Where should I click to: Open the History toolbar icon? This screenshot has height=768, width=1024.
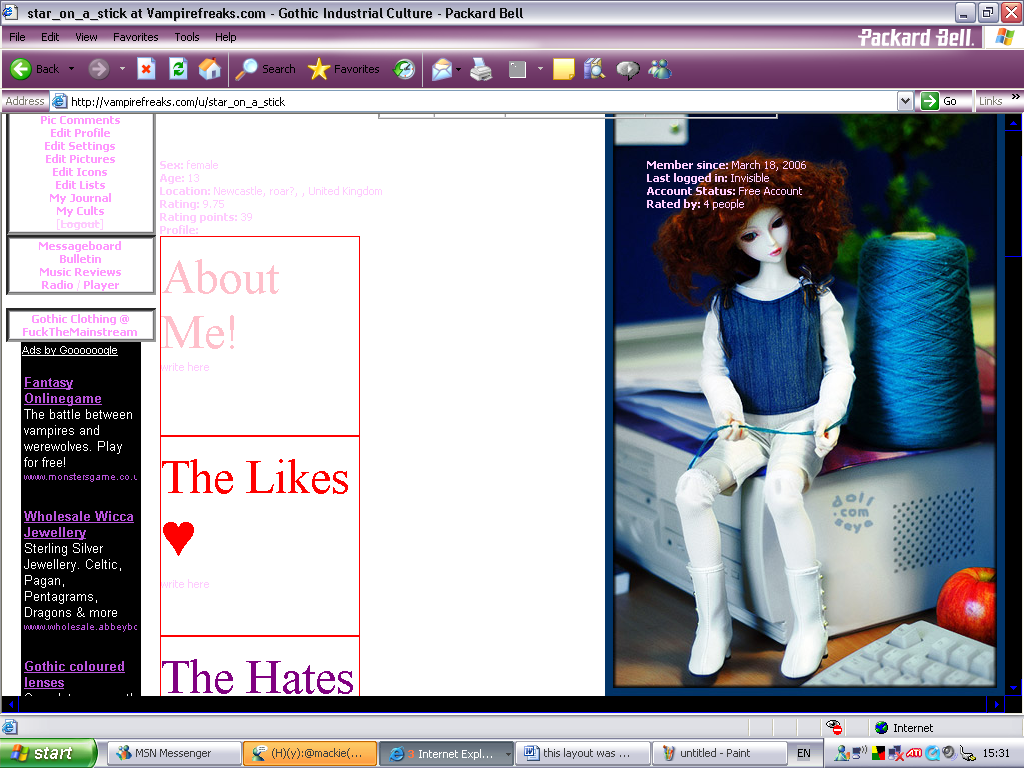click(x=404, y=69)
